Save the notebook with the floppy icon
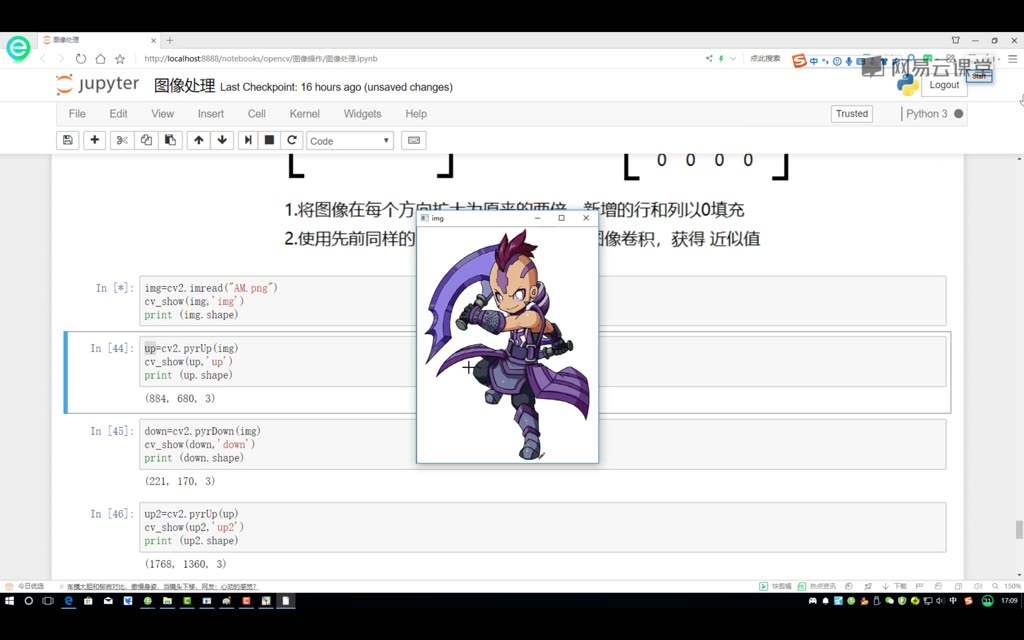This screenshot has height=640, width=1024. pos(67,140)
